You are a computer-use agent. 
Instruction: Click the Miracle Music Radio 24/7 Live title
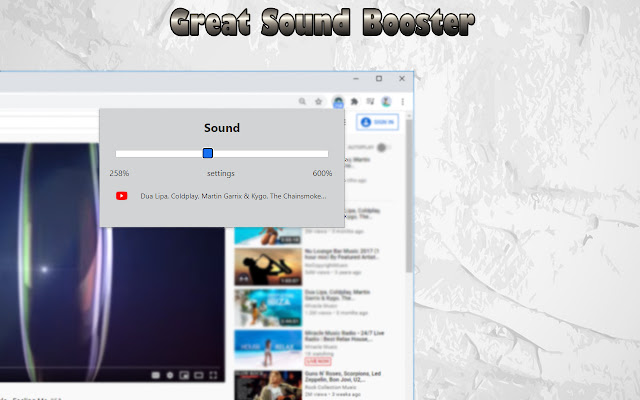tap(344, 336)
